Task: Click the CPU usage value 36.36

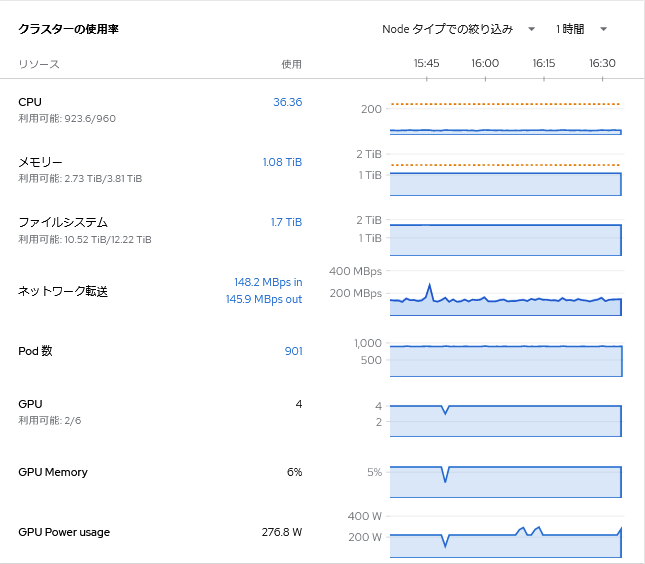Action: (288, 102)
